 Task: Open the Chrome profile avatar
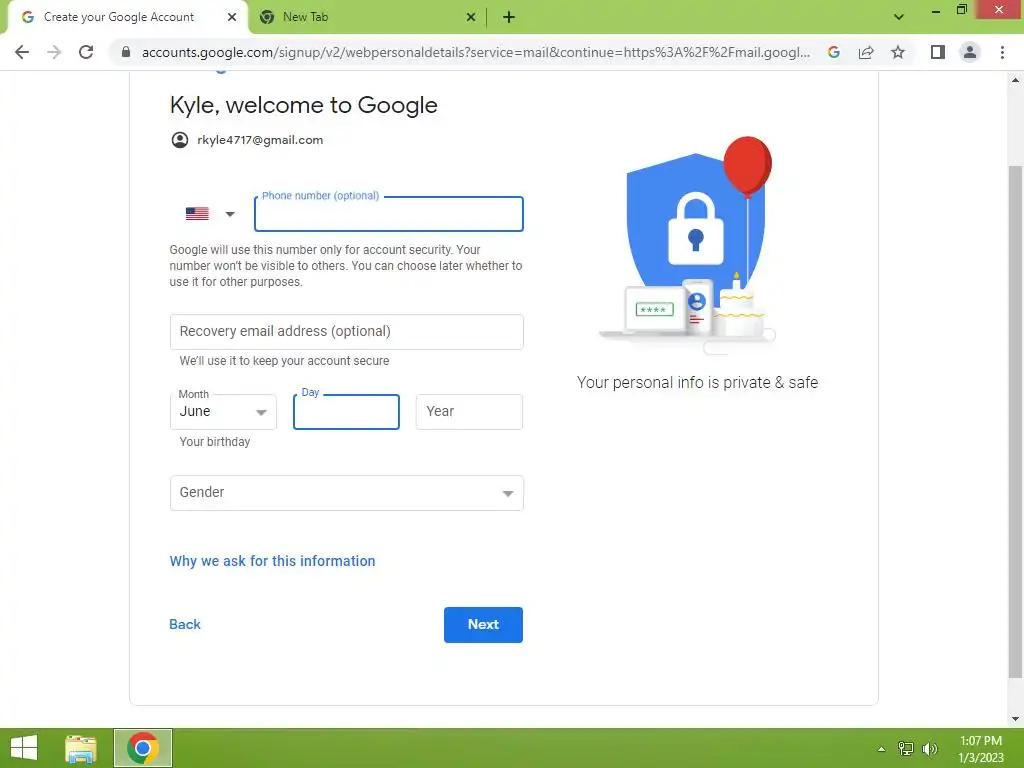(x=970, y=52)
